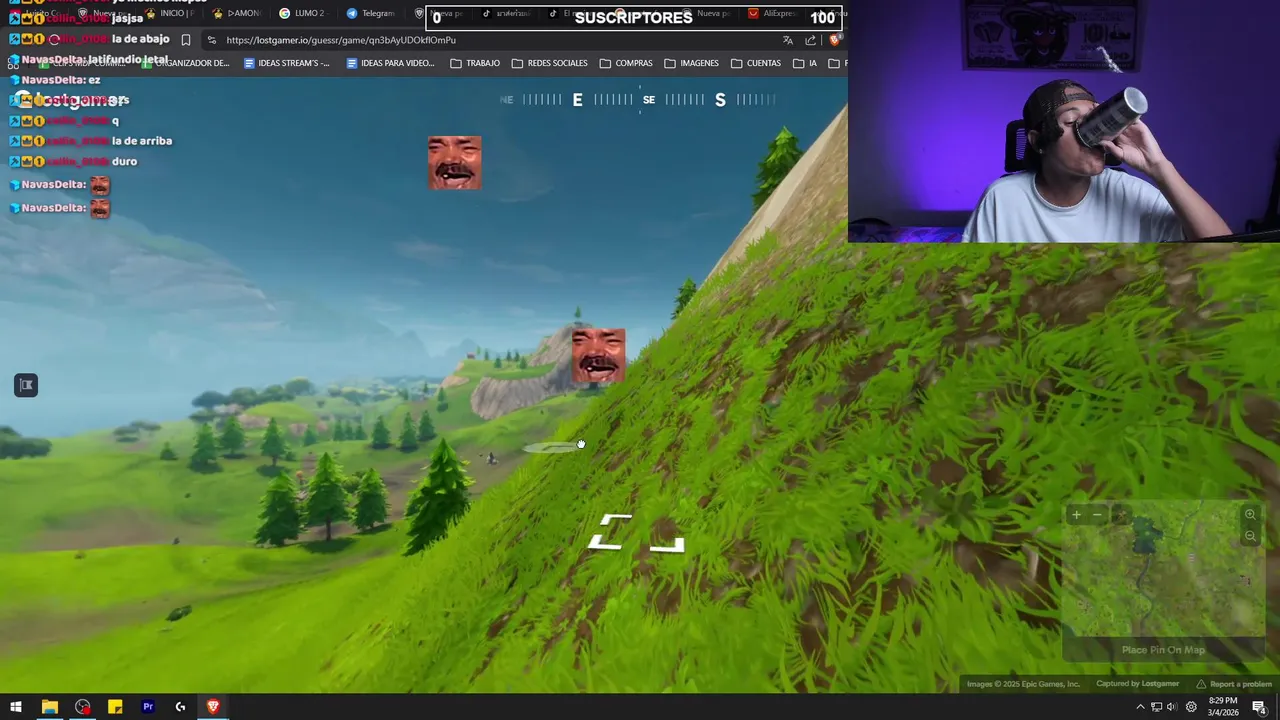The height and width of the screenshot is (720, 1280).
Task: Zoom in on the minimap magnifier
Action: coord(1250,515)
